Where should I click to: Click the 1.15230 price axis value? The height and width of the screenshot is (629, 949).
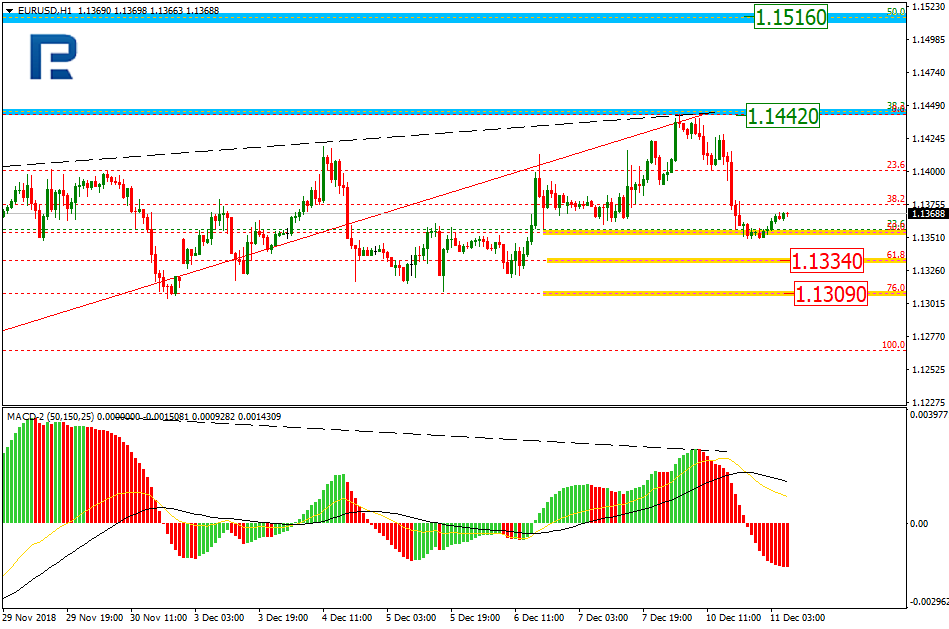(929, 8)
